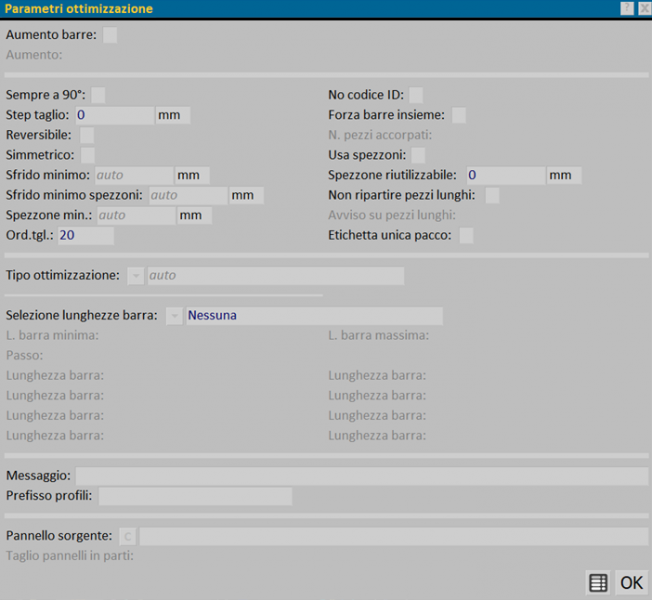Click the table grid icon beside OK
652x600 pixels.
(598, 582)
